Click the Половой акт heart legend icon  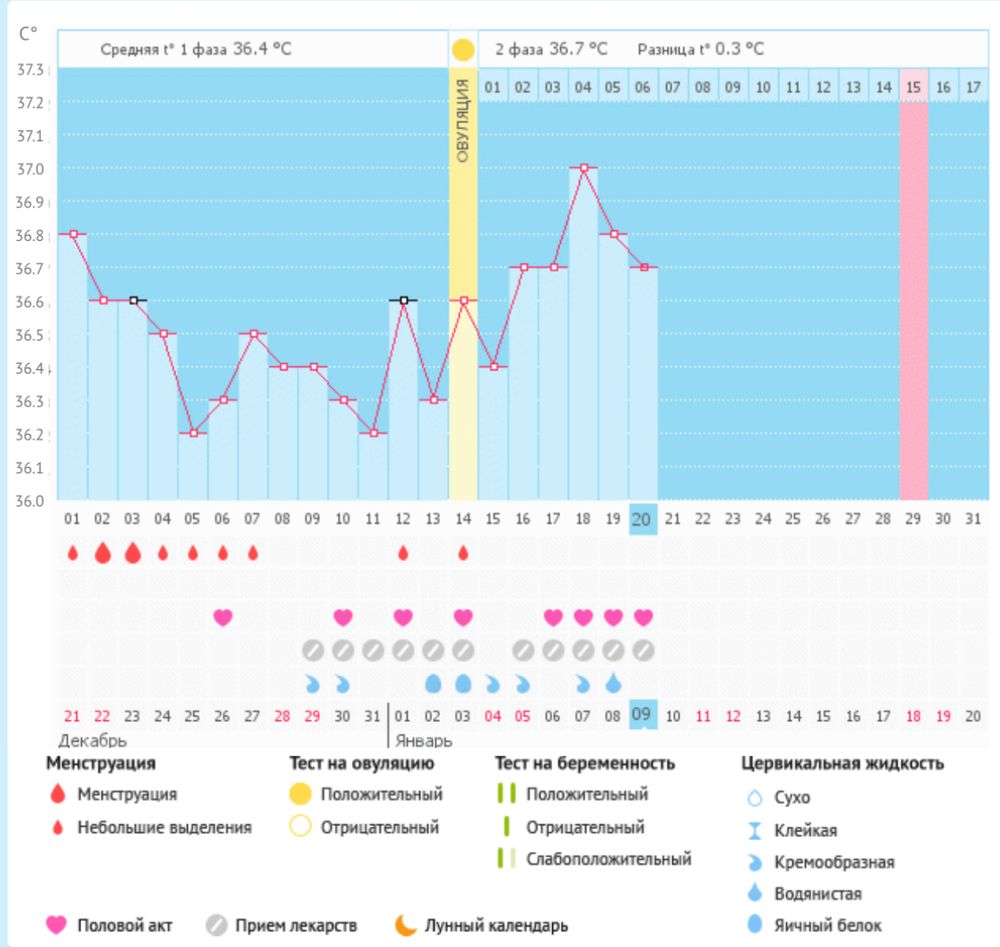click(x=56, y=925)
